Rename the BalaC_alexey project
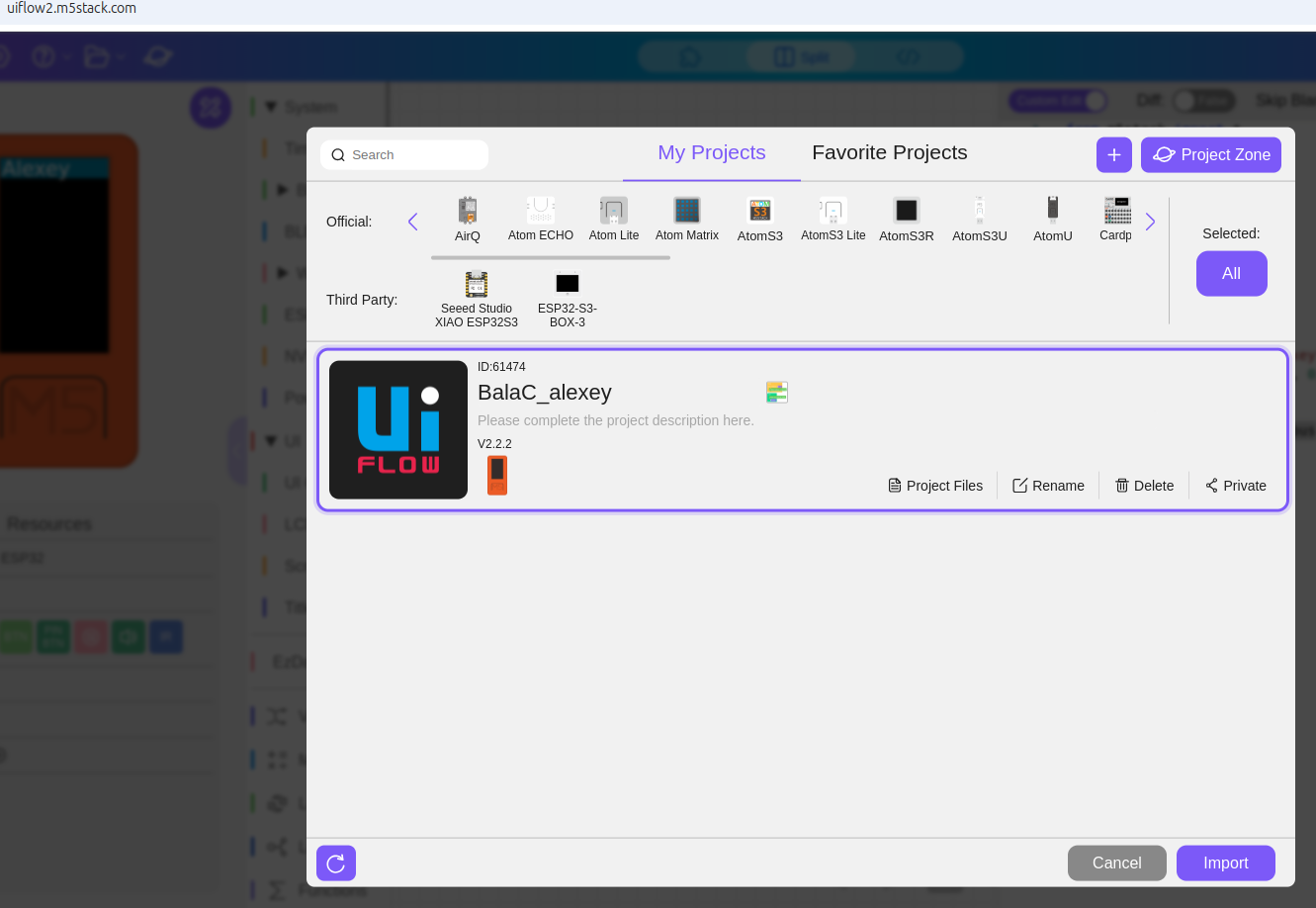This screenshot has height=908, width=1316. point(1048,486)
